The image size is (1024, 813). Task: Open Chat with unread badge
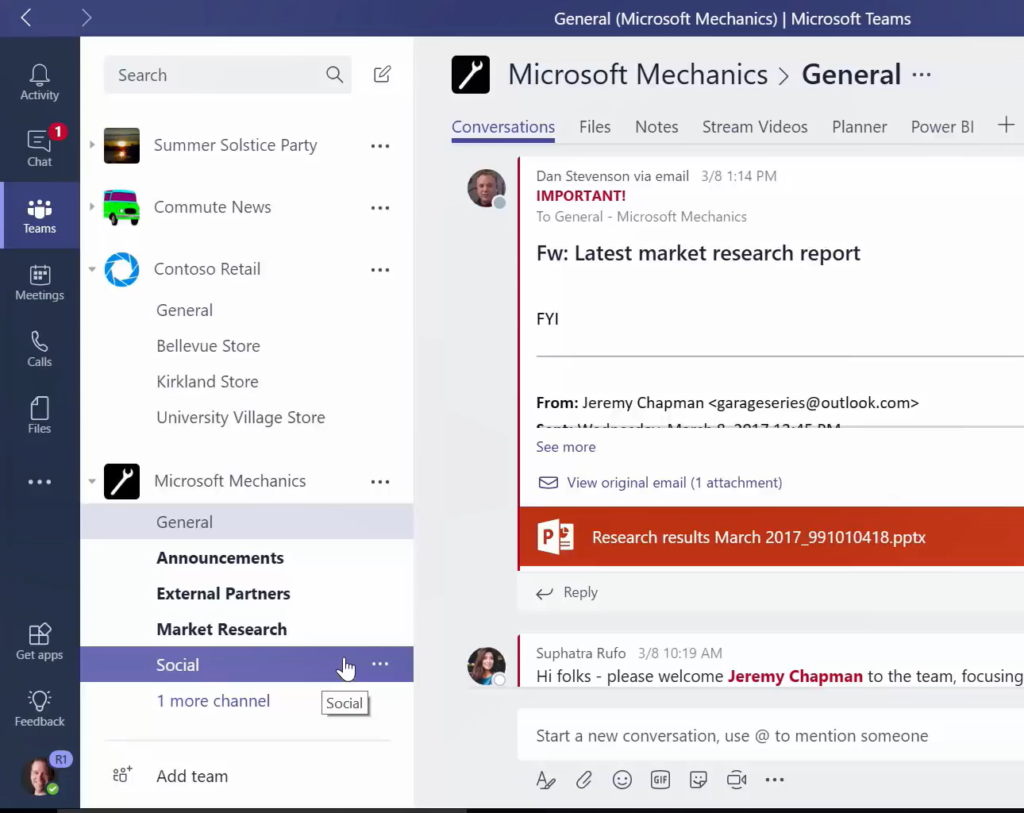tap(39, 148)
